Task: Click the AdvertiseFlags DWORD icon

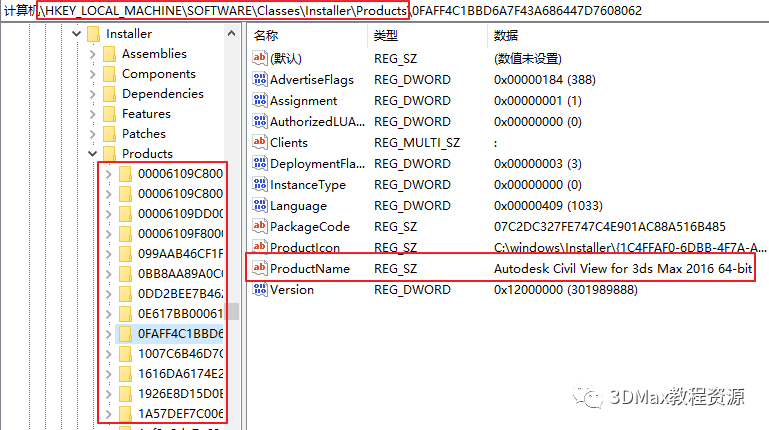Action: pyautogui.click(x=260, y=79)
